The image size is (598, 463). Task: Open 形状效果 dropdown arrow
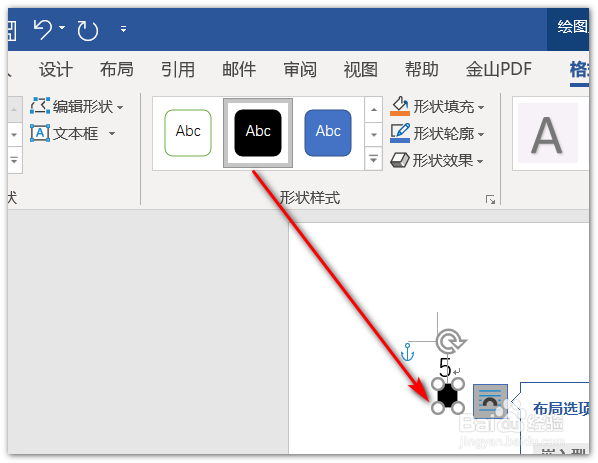(x=480, y=161)
